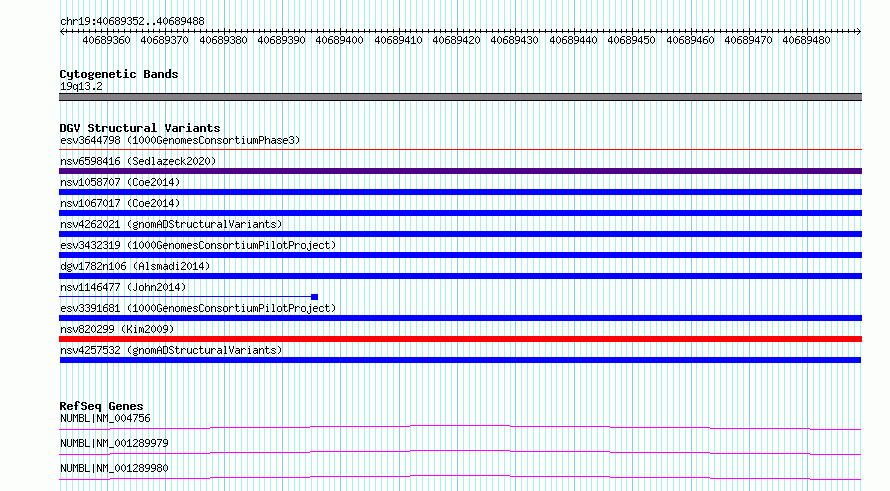Click ruler position 40689400

tap(339, 40)
